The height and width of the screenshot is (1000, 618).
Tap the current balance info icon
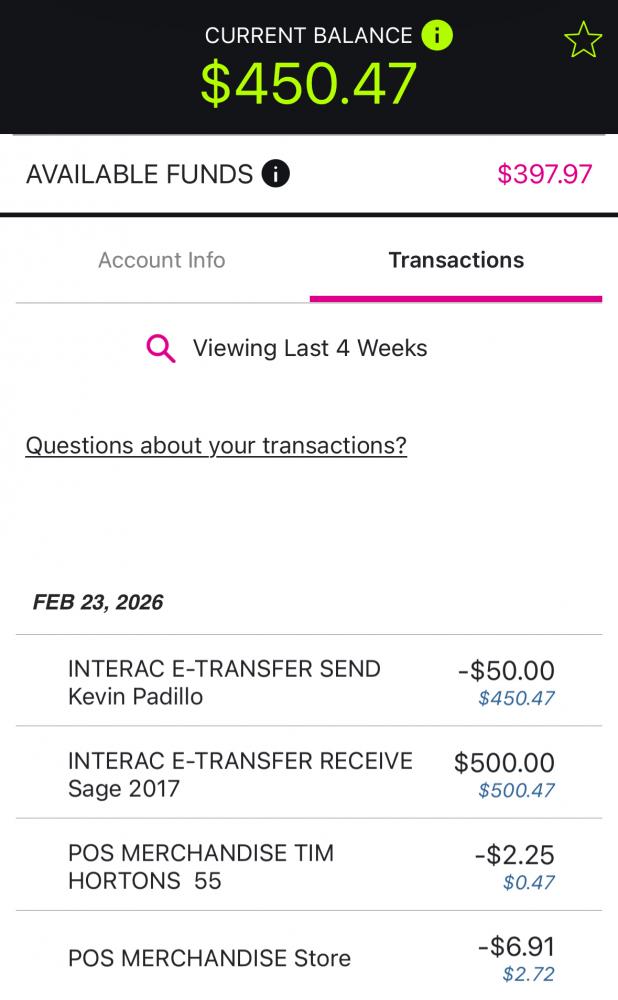tap(437, 36)
